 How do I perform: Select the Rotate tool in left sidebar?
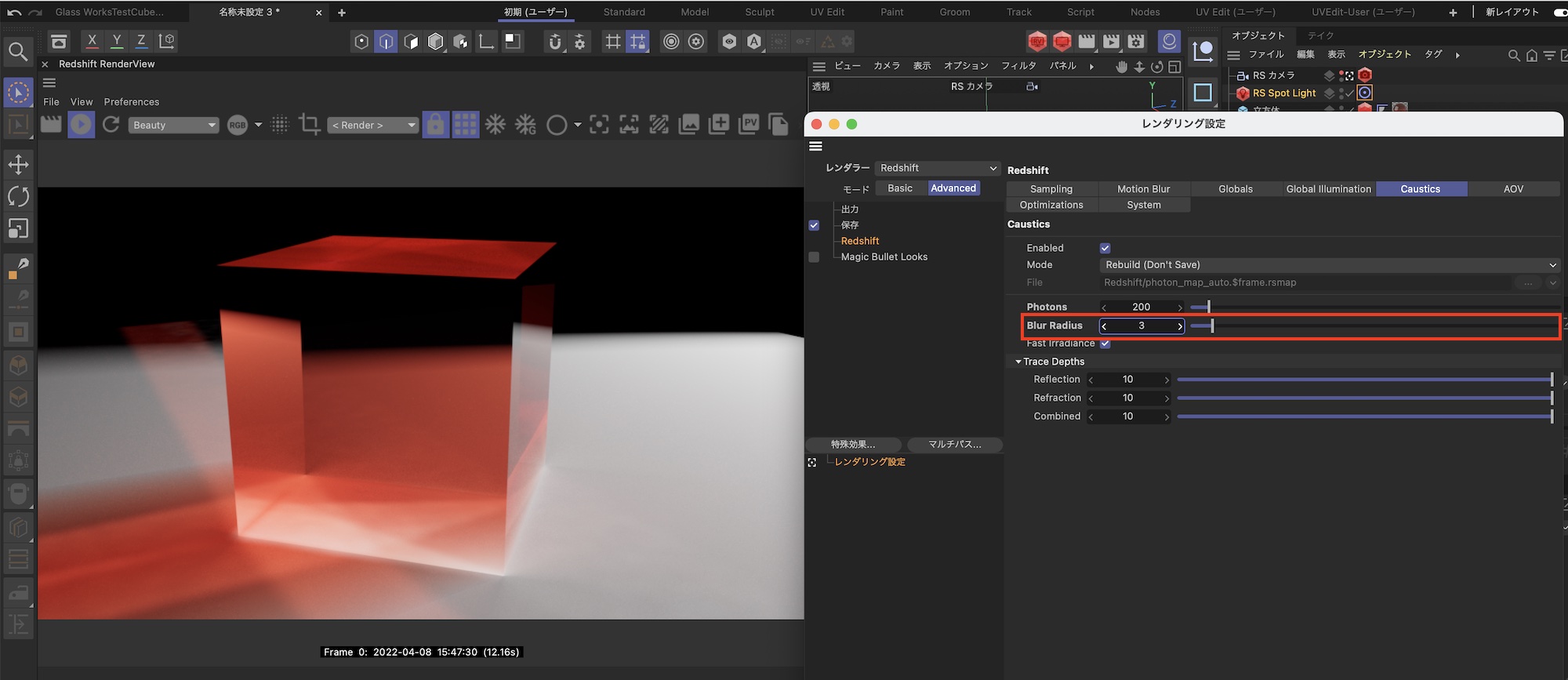18,197
